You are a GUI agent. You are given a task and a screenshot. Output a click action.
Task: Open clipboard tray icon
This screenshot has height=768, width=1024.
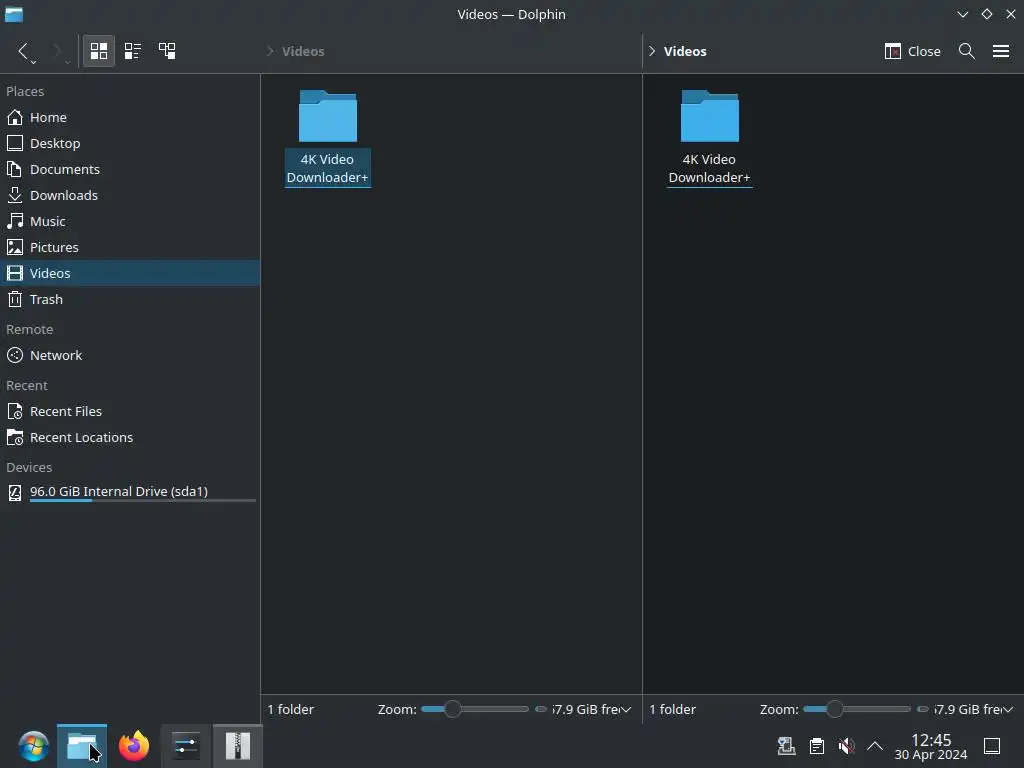click(x=816, y=746)
